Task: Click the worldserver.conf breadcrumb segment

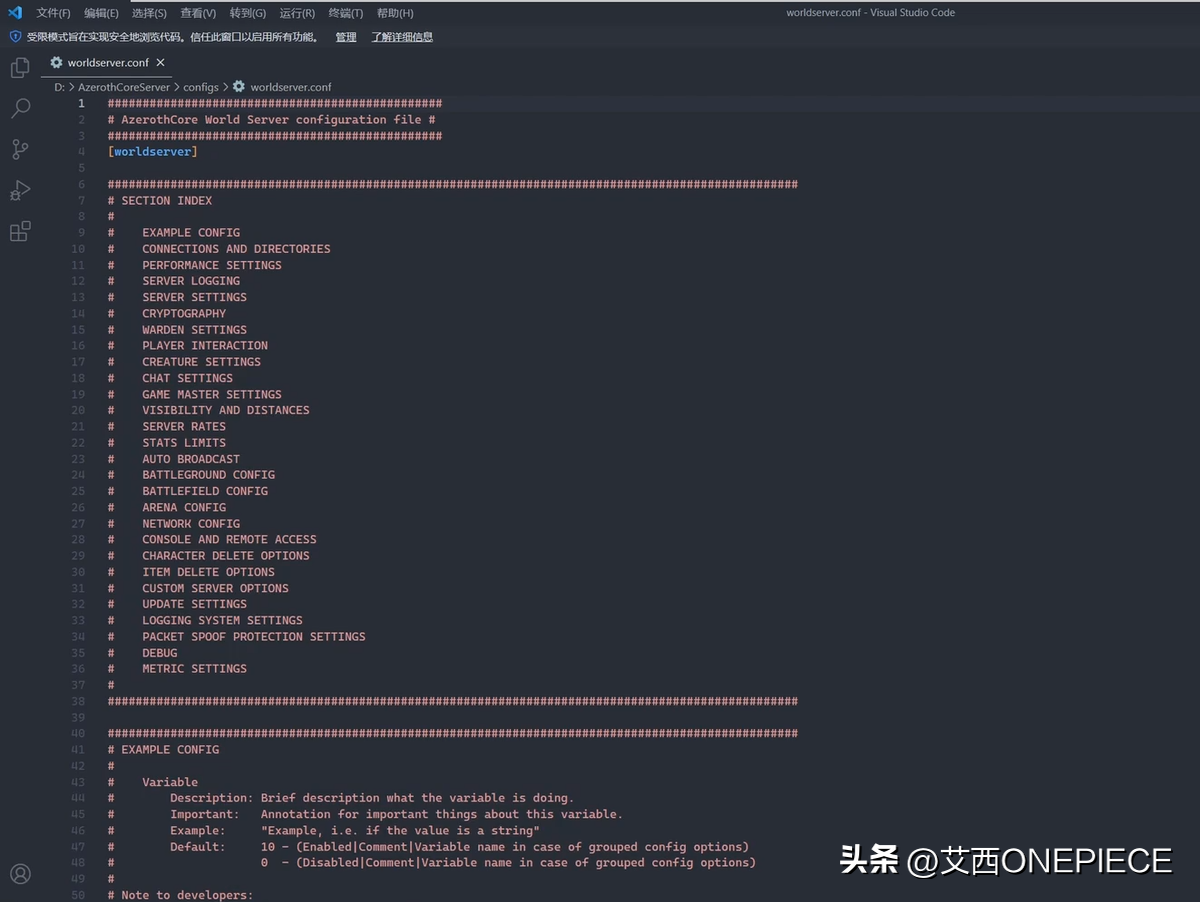Action: [291, 87]
